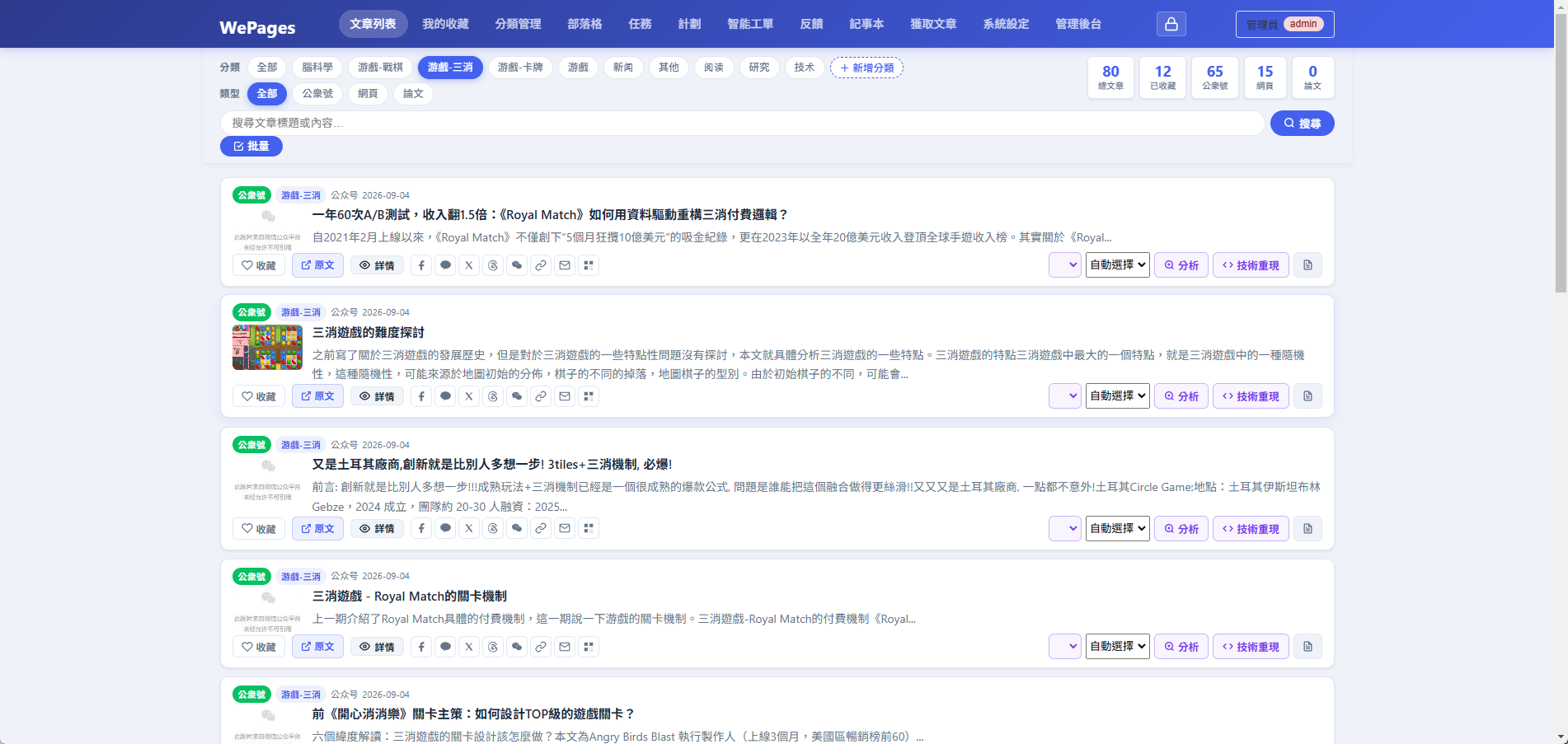Open 我的收藏 in the navigation bar

(x=445, y=24)
